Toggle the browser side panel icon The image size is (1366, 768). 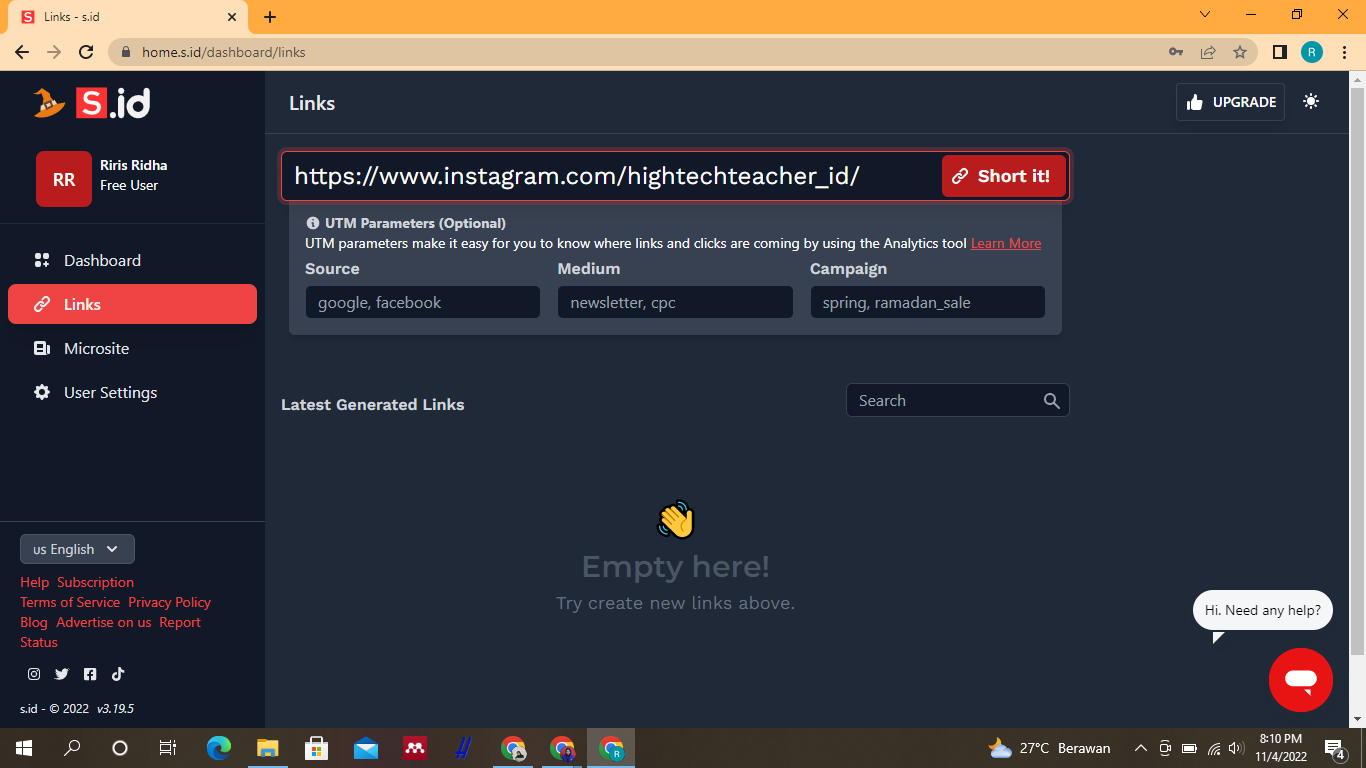coord(1279,52)
